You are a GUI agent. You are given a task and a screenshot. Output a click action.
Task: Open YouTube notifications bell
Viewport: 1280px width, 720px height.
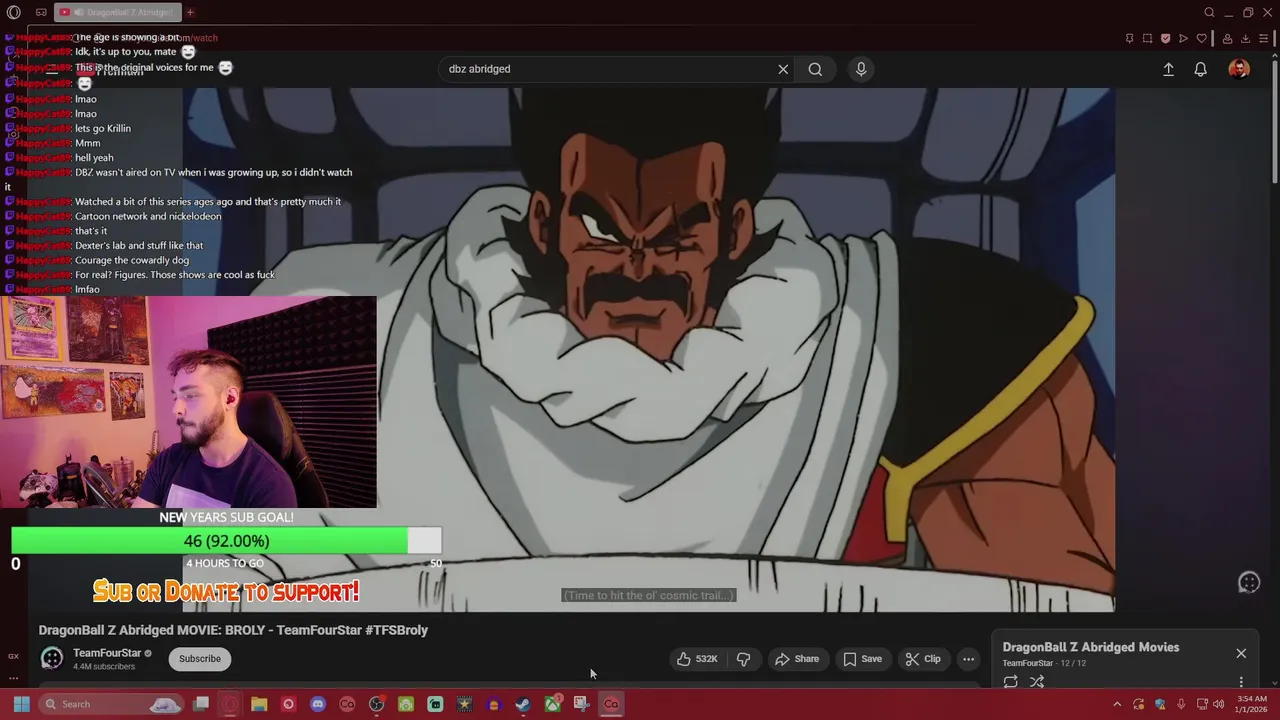(1201, 69)
